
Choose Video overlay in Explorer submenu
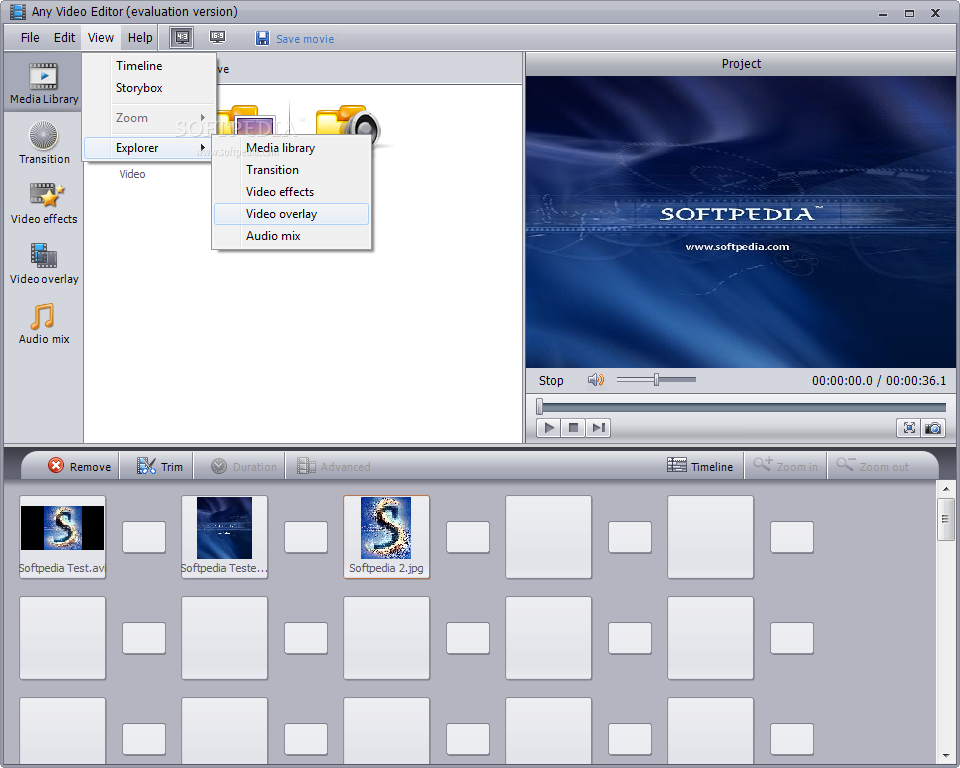point(291,214)
